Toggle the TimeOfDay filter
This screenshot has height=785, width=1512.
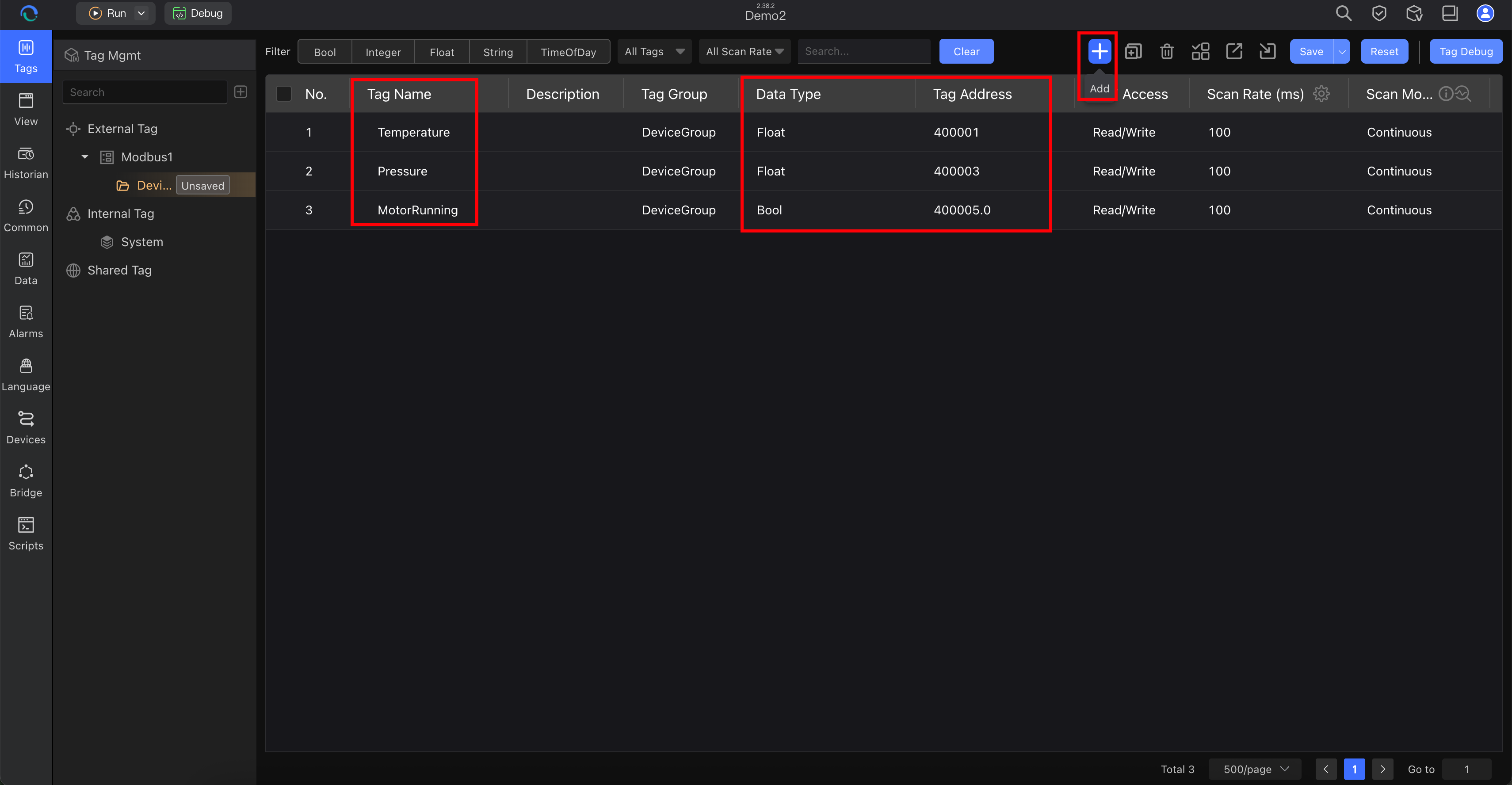(x=568, y=52)
